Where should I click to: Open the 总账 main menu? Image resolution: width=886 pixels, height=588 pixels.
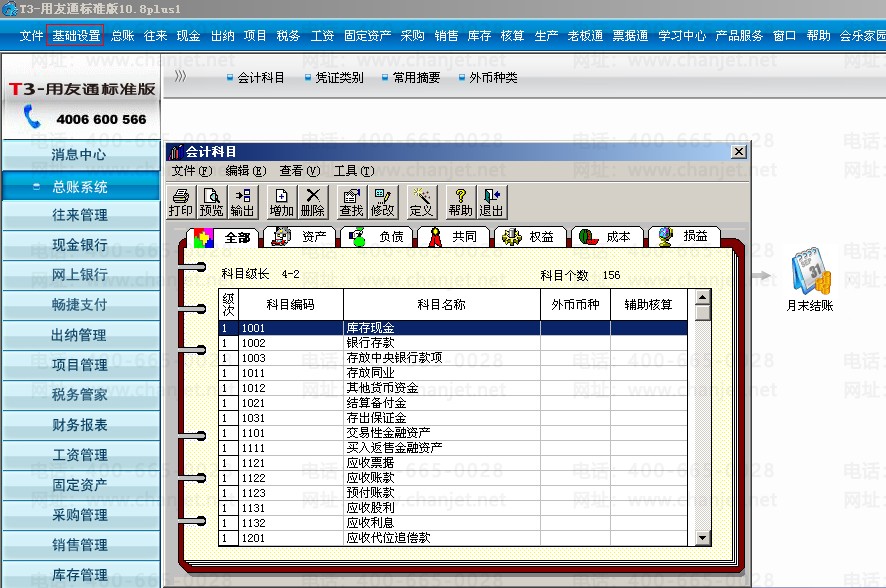(123, 36)
